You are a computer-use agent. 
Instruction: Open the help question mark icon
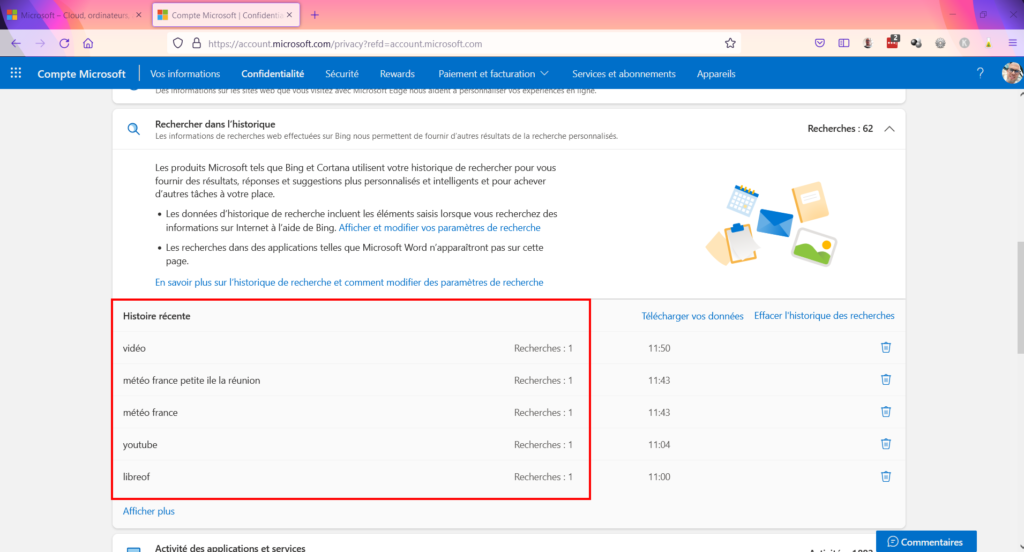[x=980, y=73]
